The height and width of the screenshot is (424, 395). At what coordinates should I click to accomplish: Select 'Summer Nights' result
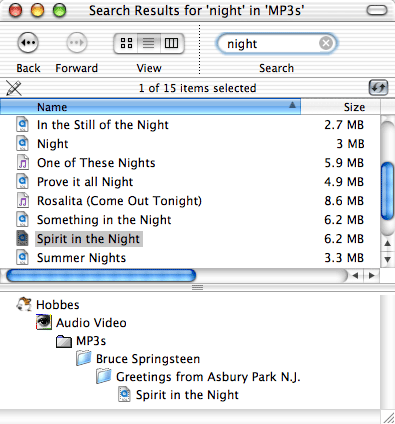81,258
